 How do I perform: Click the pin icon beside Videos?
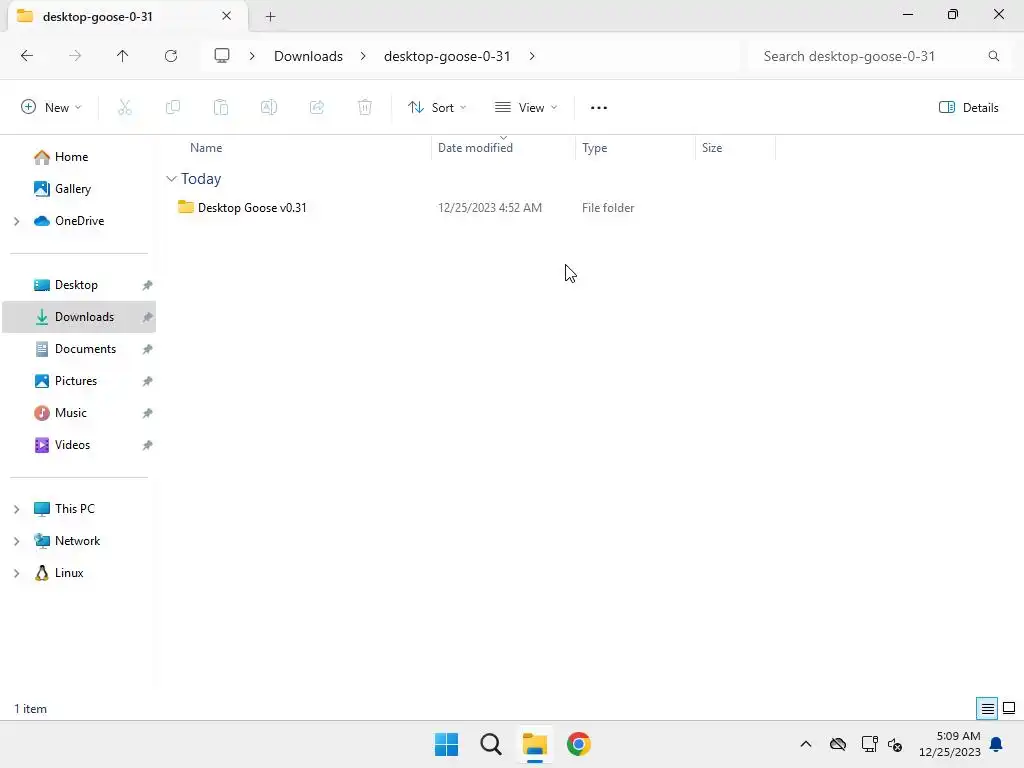tap(148, 445)
